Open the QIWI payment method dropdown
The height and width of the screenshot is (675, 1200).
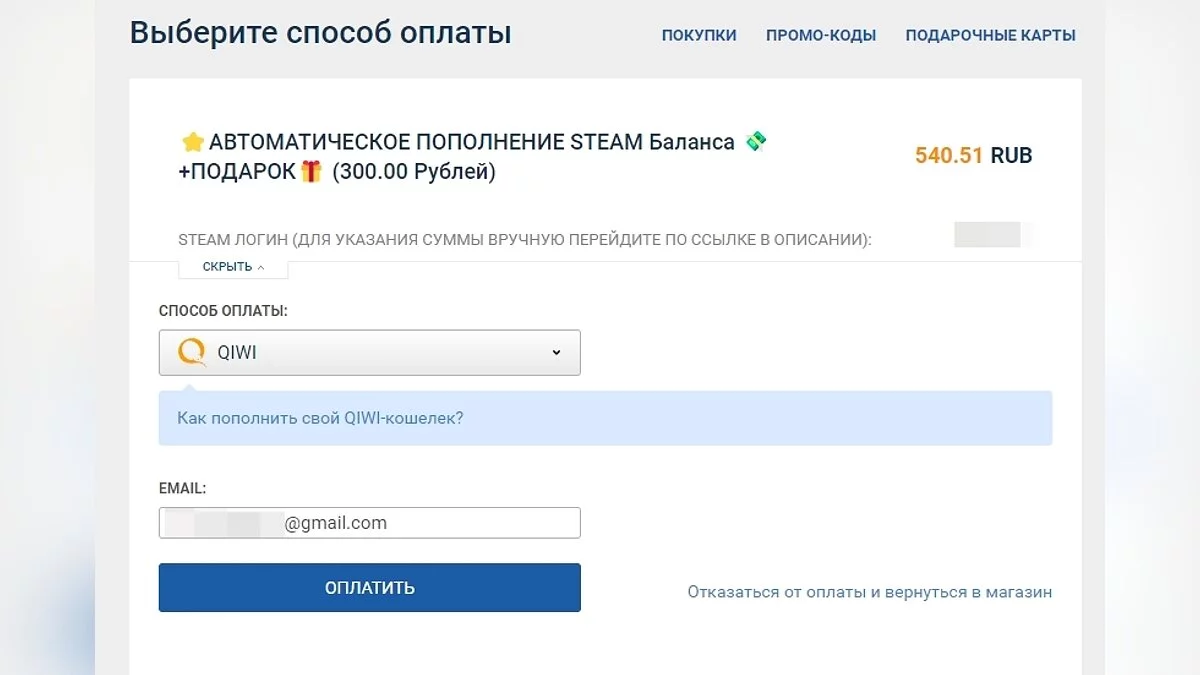[369, 352]
